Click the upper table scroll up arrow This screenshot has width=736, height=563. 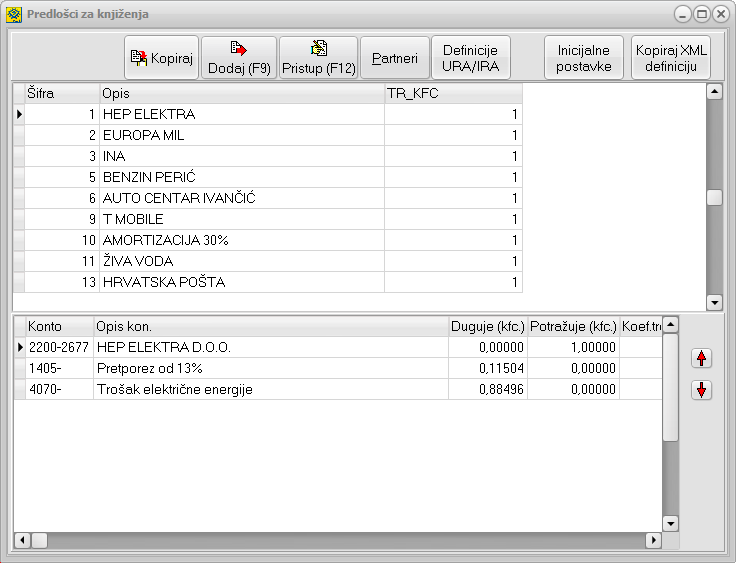(714, 92)
